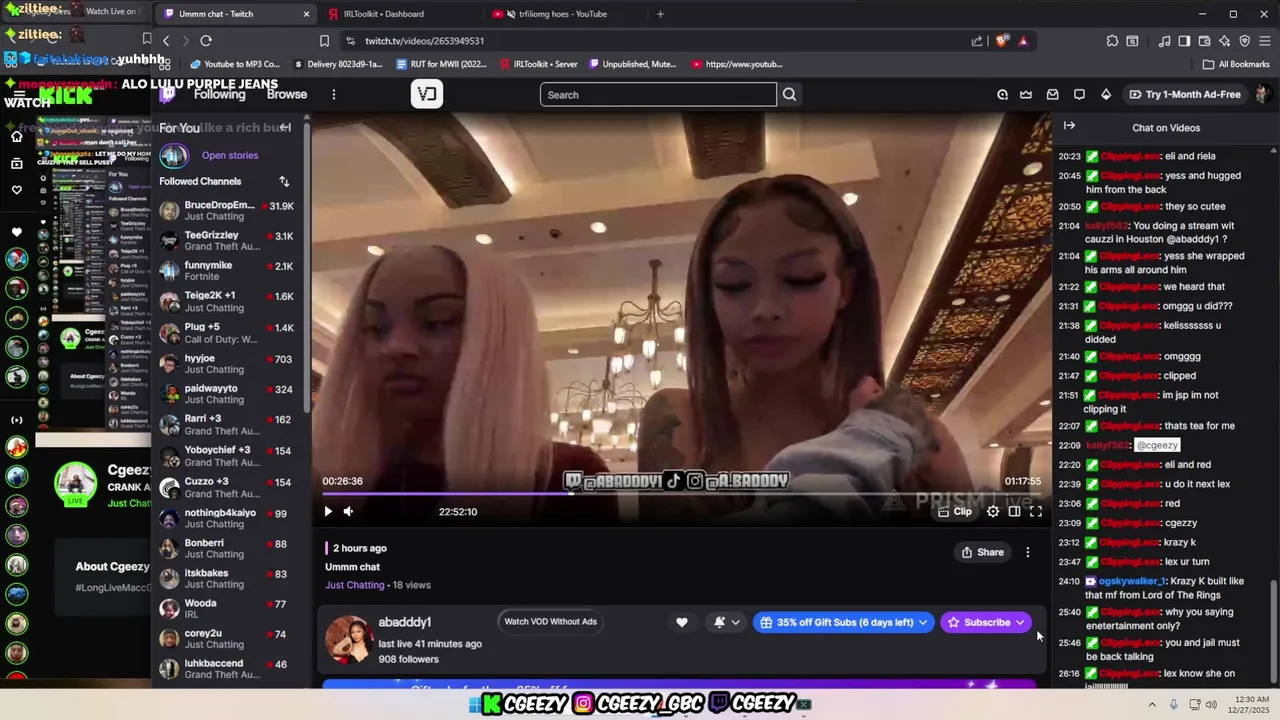This screenshot has height=720, width=1280.
Task: Click ogskywalker_1 username in chat
Action: 1132,581
